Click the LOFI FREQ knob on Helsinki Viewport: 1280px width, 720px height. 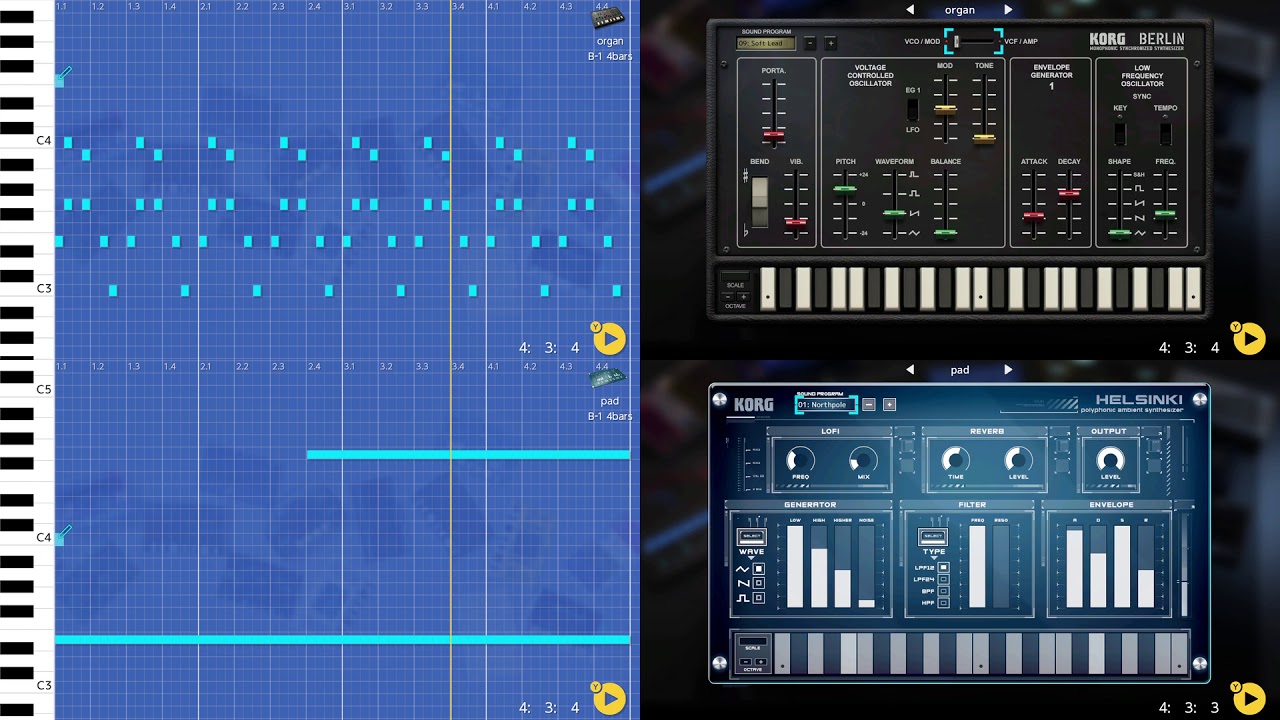coord(800,460)
